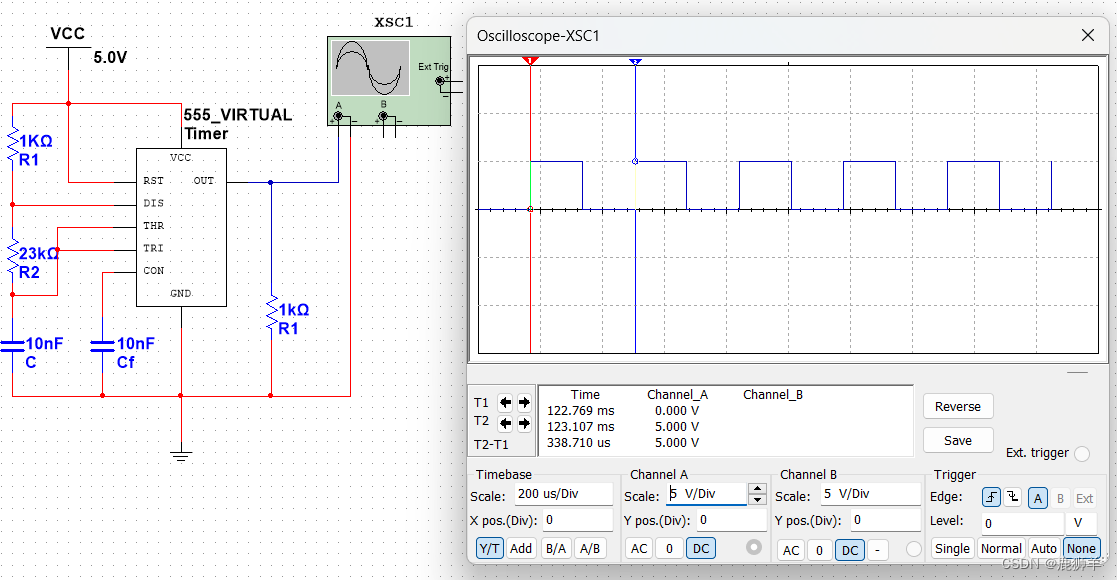Switch display to B/A mode
This screenshot has height=580, width=1117.
(555, 548)
